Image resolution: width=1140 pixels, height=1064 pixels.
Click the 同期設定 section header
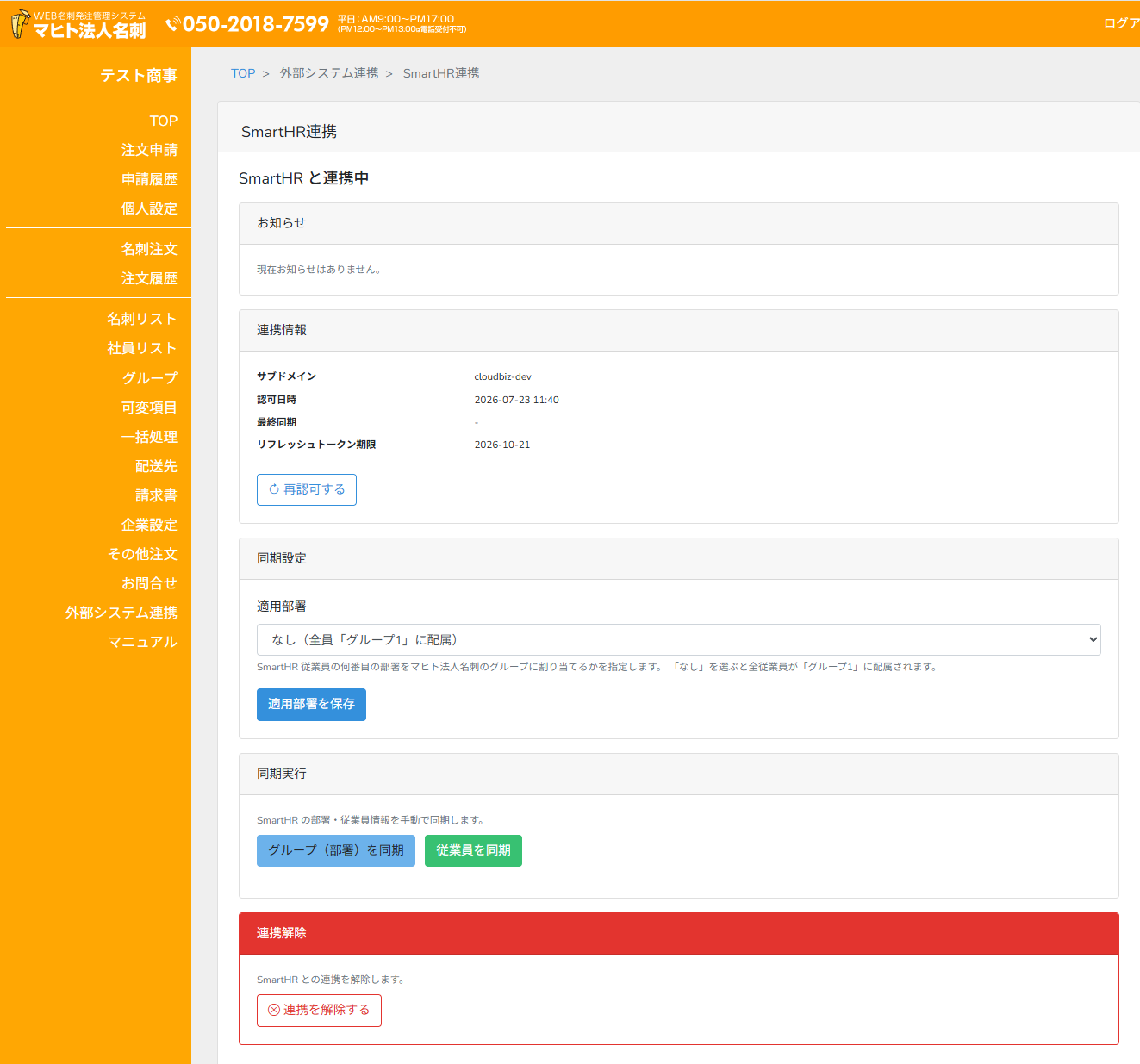[679, 558]
